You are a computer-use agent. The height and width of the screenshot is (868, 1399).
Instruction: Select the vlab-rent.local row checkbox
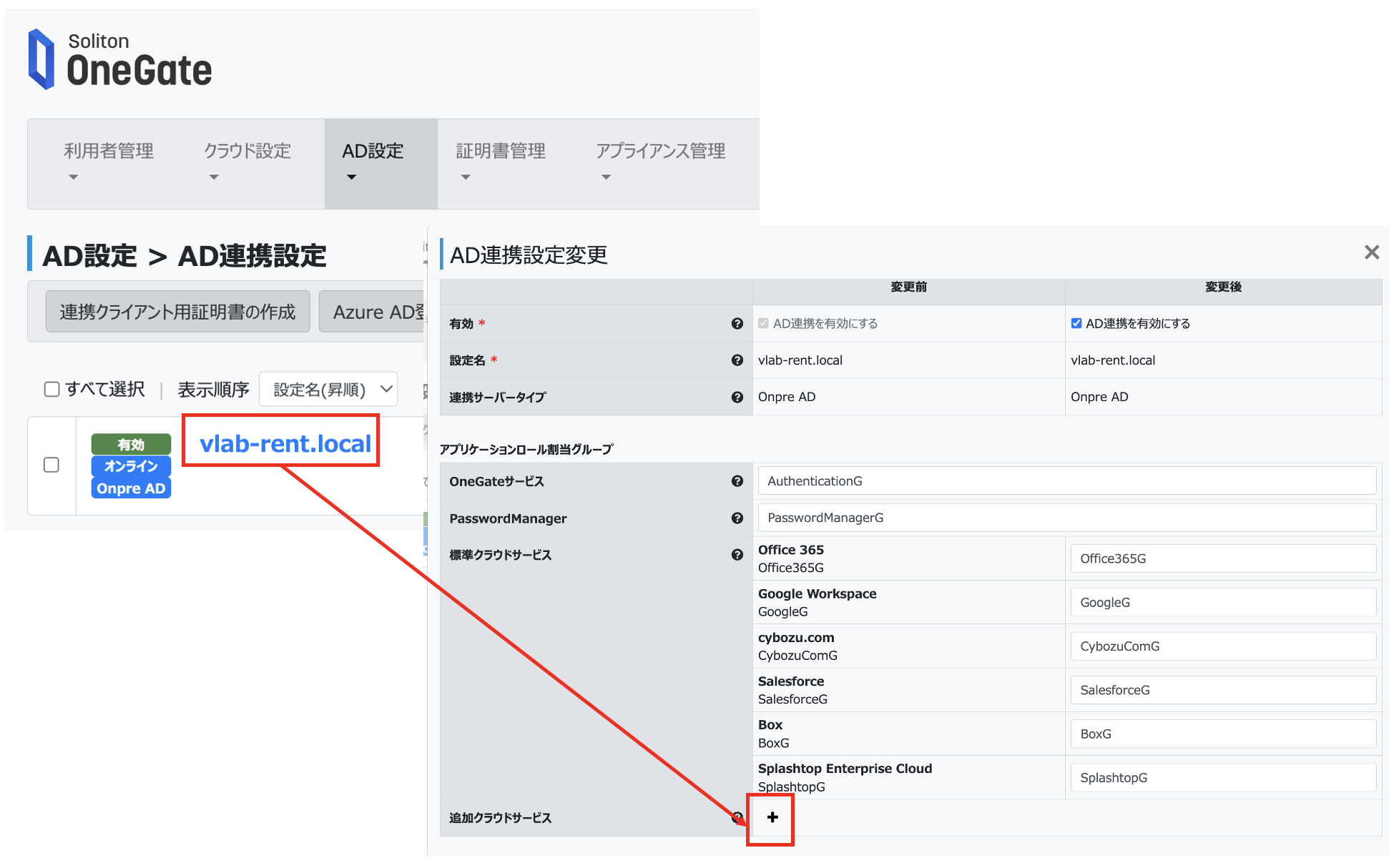tap(51, 465)
